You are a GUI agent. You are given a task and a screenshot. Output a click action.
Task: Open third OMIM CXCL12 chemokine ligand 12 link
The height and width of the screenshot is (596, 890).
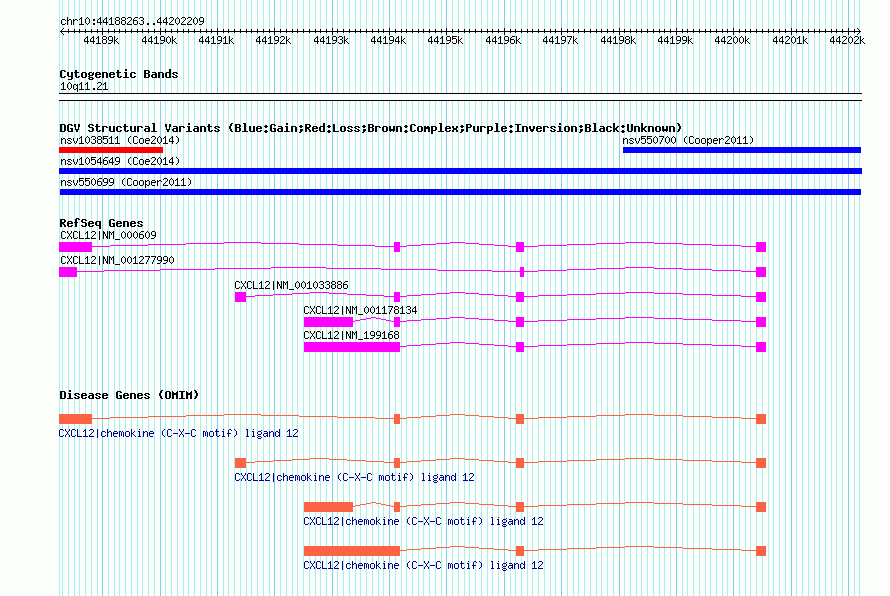(423, 521)
